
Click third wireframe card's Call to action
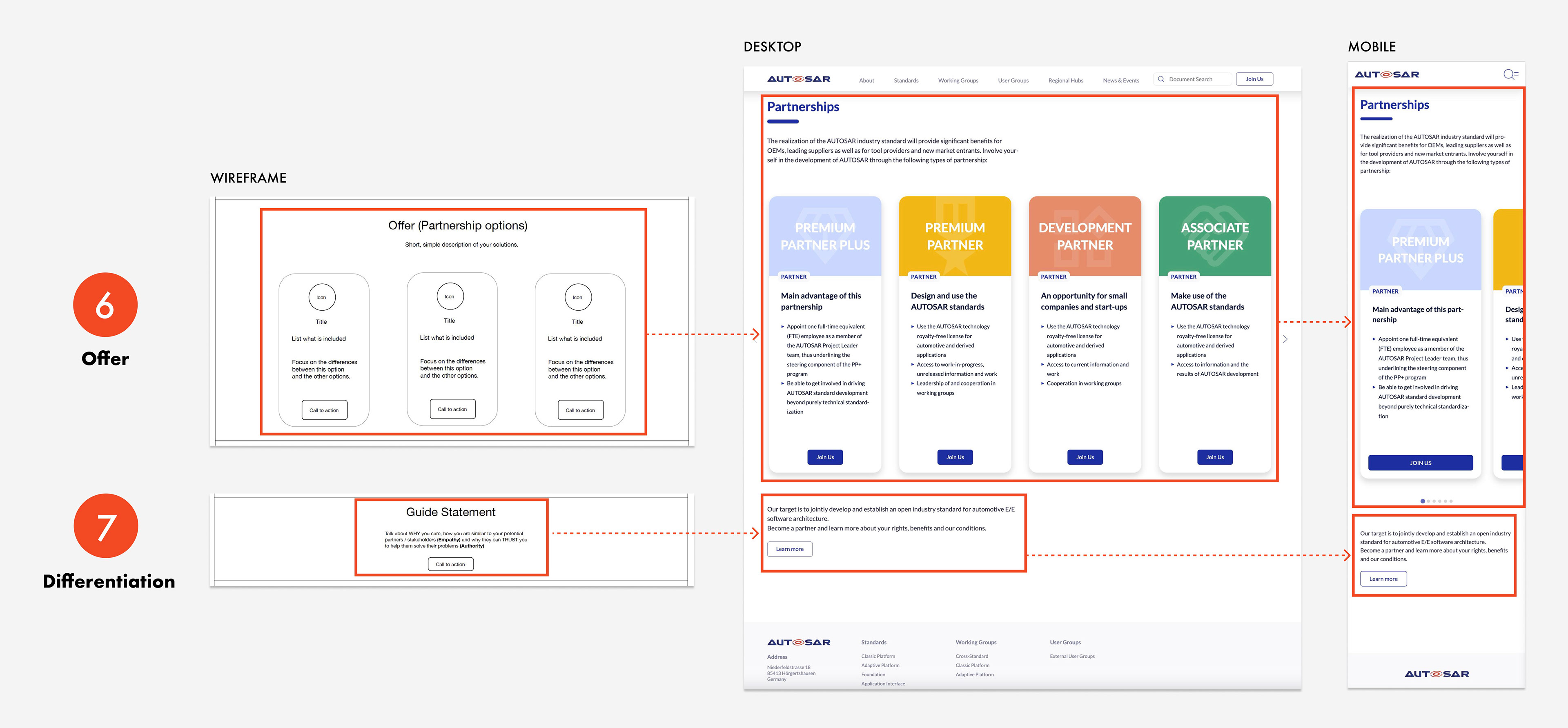point(581,410)
